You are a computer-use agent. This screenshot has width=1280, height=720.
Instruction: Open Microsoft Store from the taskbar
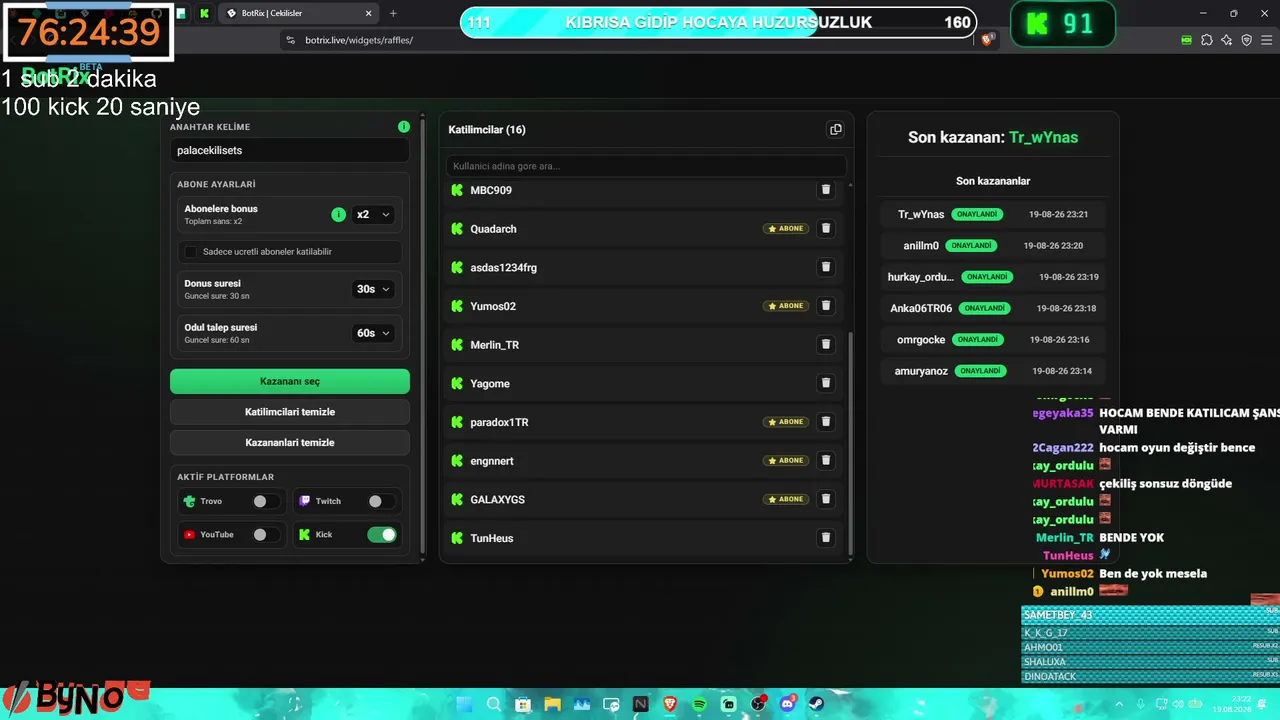[522, 704]
